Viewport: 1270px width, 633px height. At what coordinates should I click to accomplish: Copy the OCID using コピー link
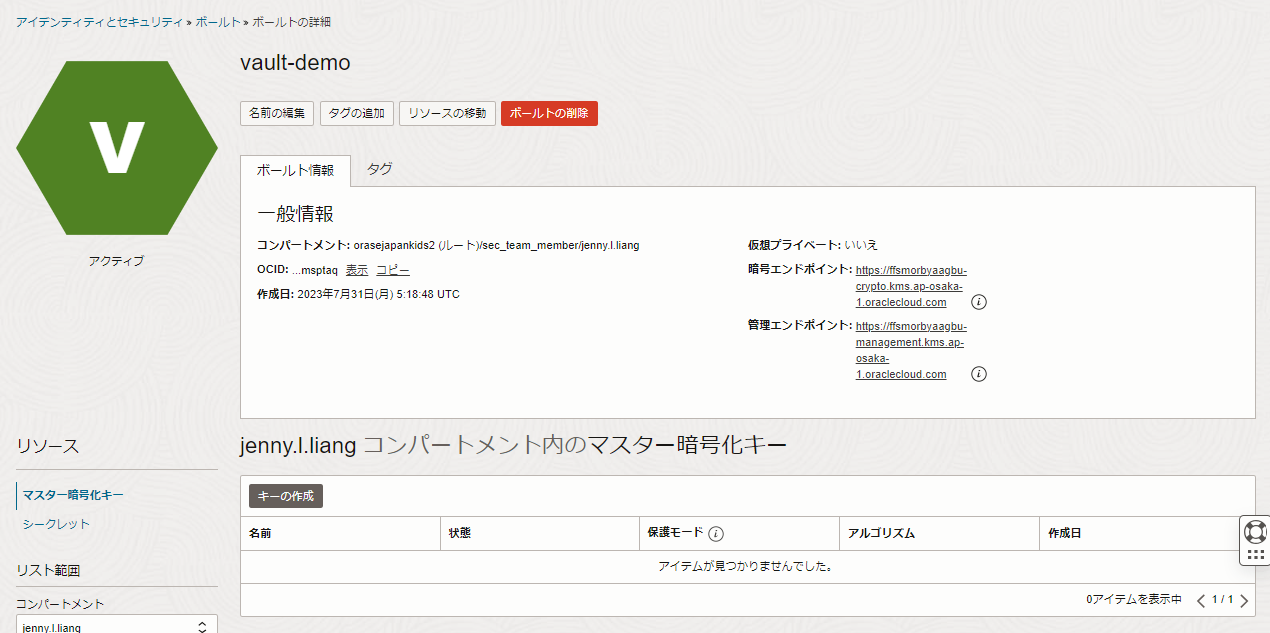tap(392, 270)
